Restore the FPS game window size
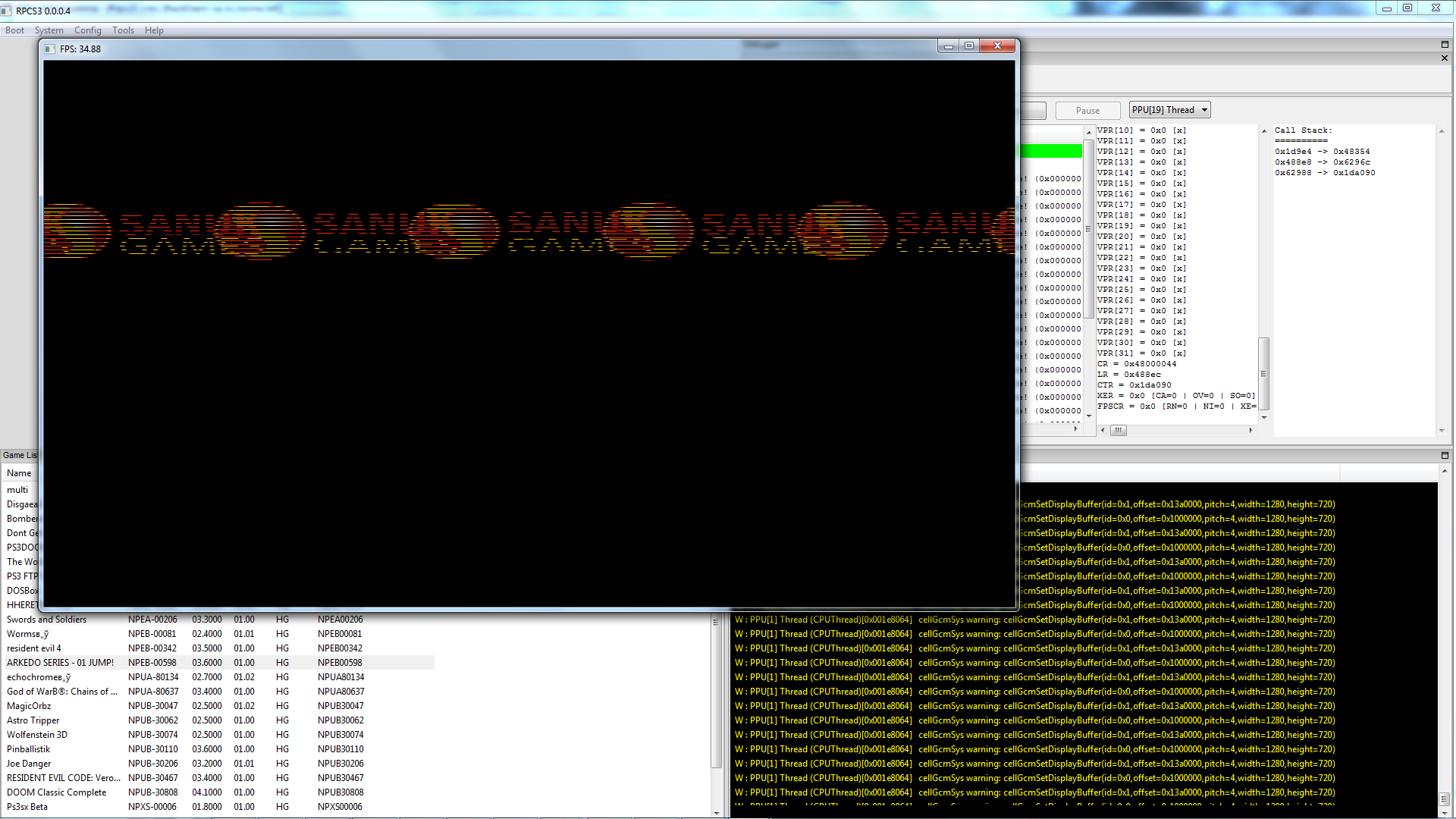 (969, 46)
